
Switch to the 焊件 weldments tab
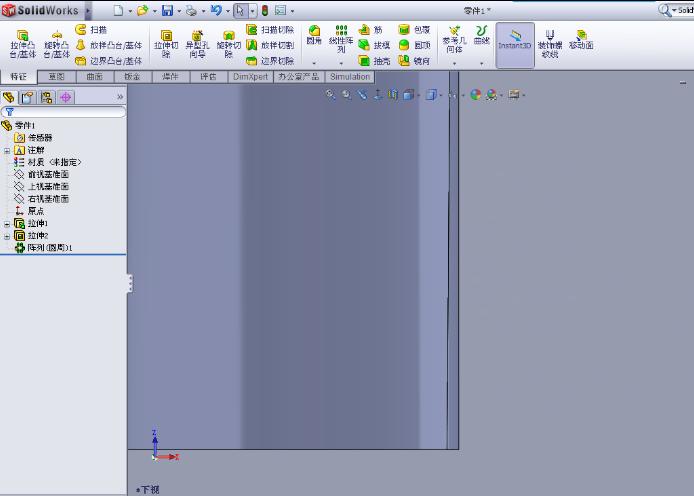click(x=170, y=77)
